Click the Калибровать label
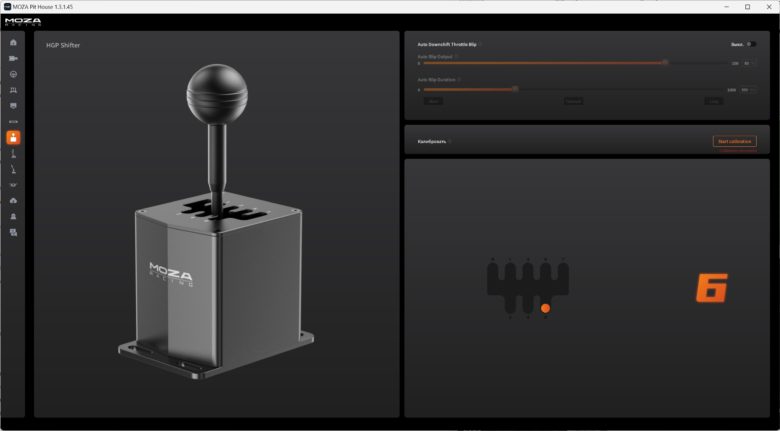780x431 pixels. tap(431, 142)
